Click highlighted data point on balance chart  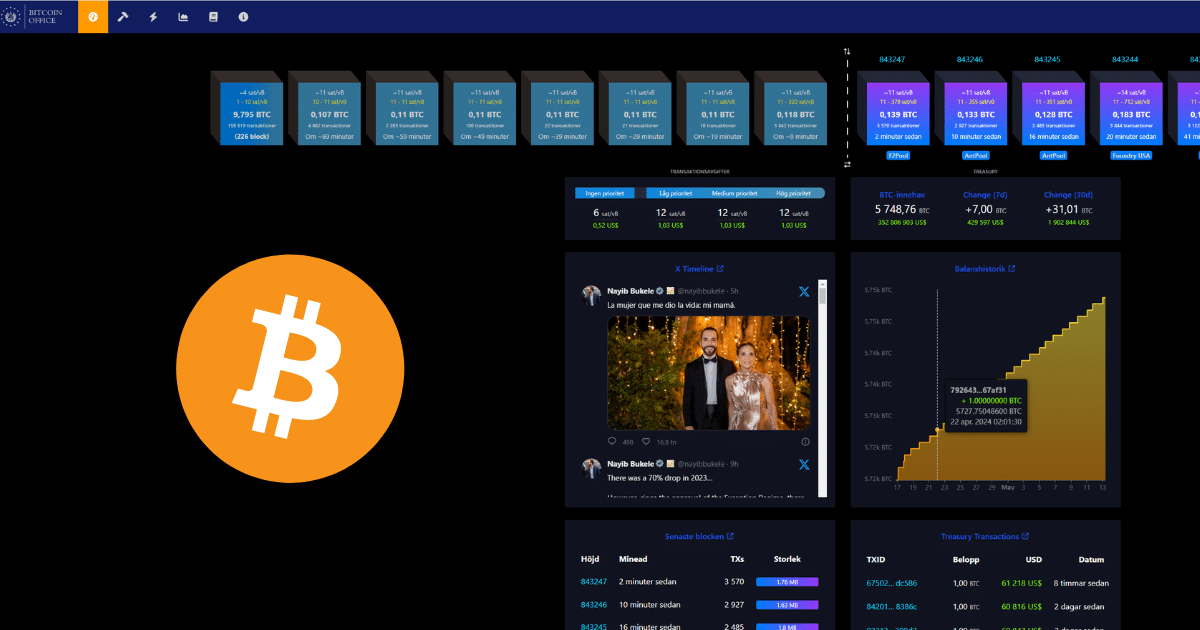938,430
